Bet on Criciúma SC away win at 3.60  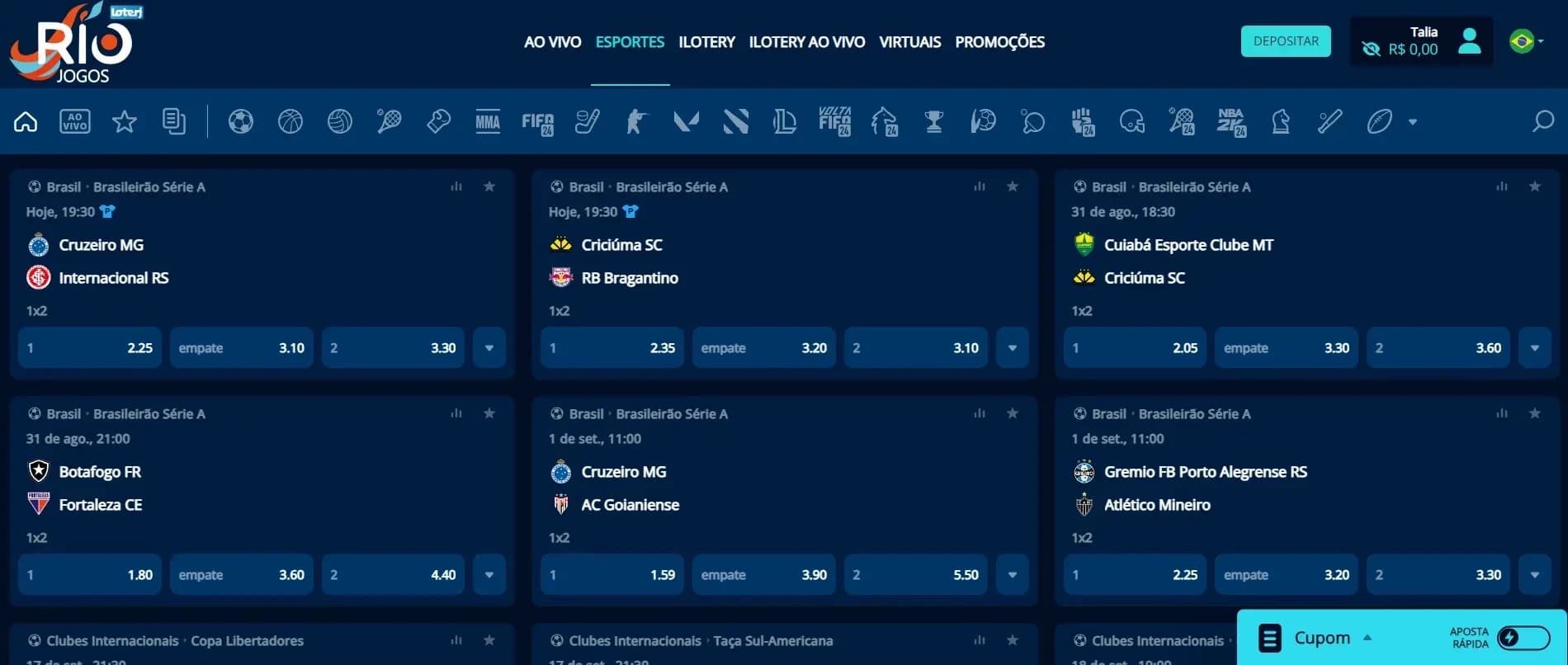pyautogui.click(x=1438, y=348)
